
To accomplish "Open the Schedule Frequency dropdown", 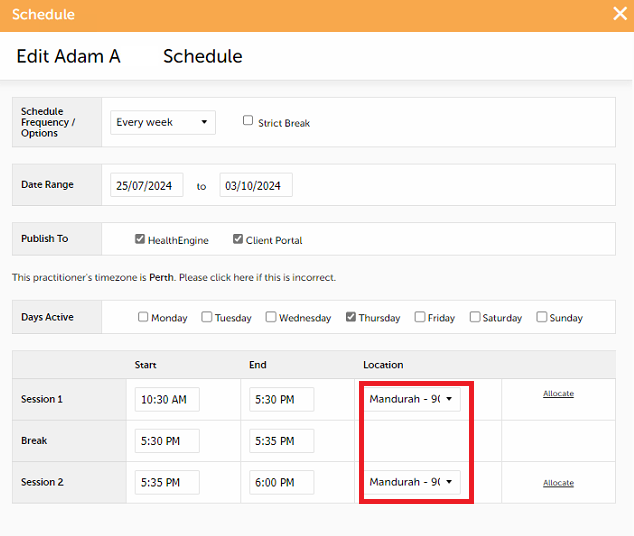I will tap(162, 122).
